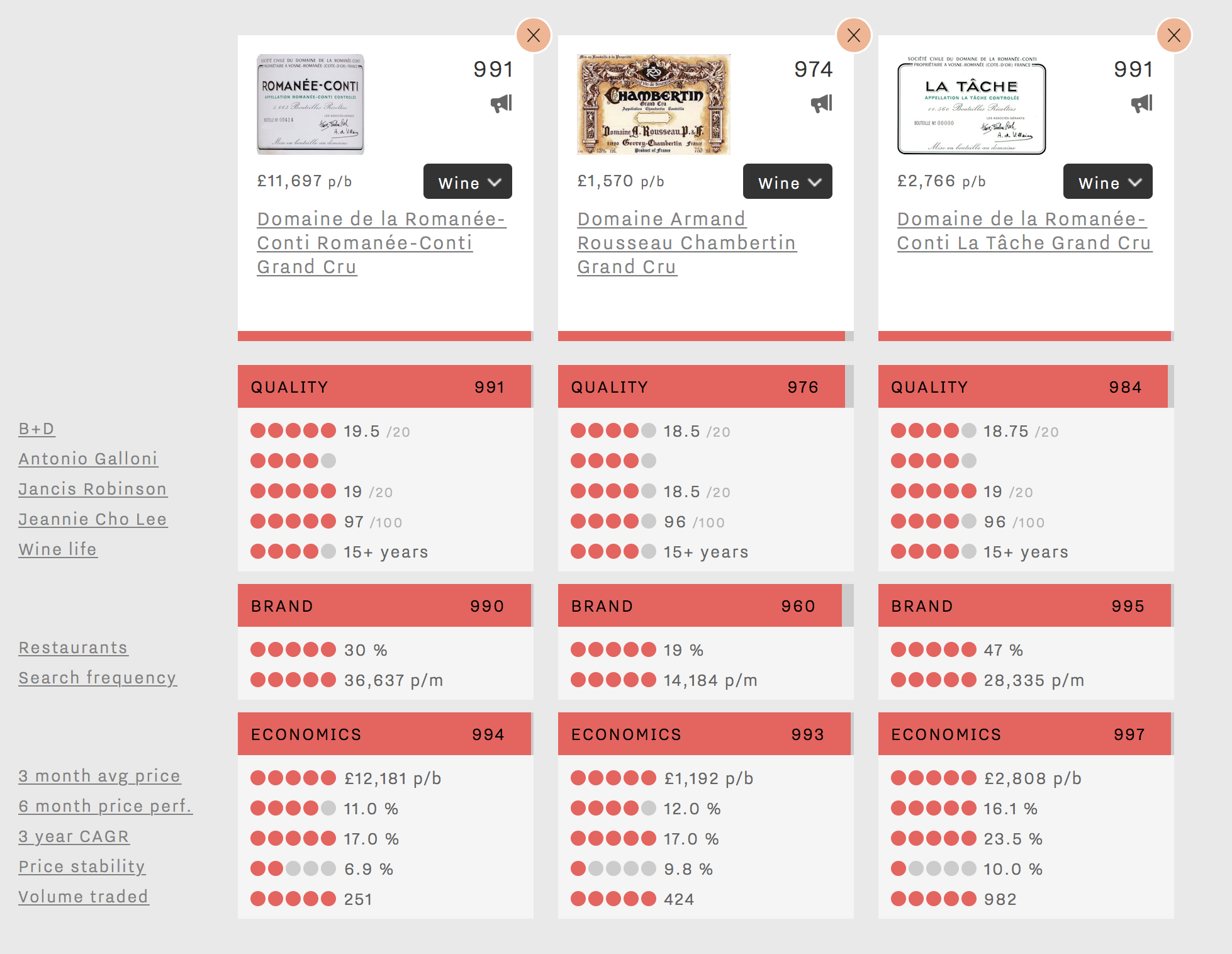Screen dimensions: 1232x954
Task: Open Domaine Armand Rousseau Chambertin Grand Cru link
Action: tap(687, 243)
